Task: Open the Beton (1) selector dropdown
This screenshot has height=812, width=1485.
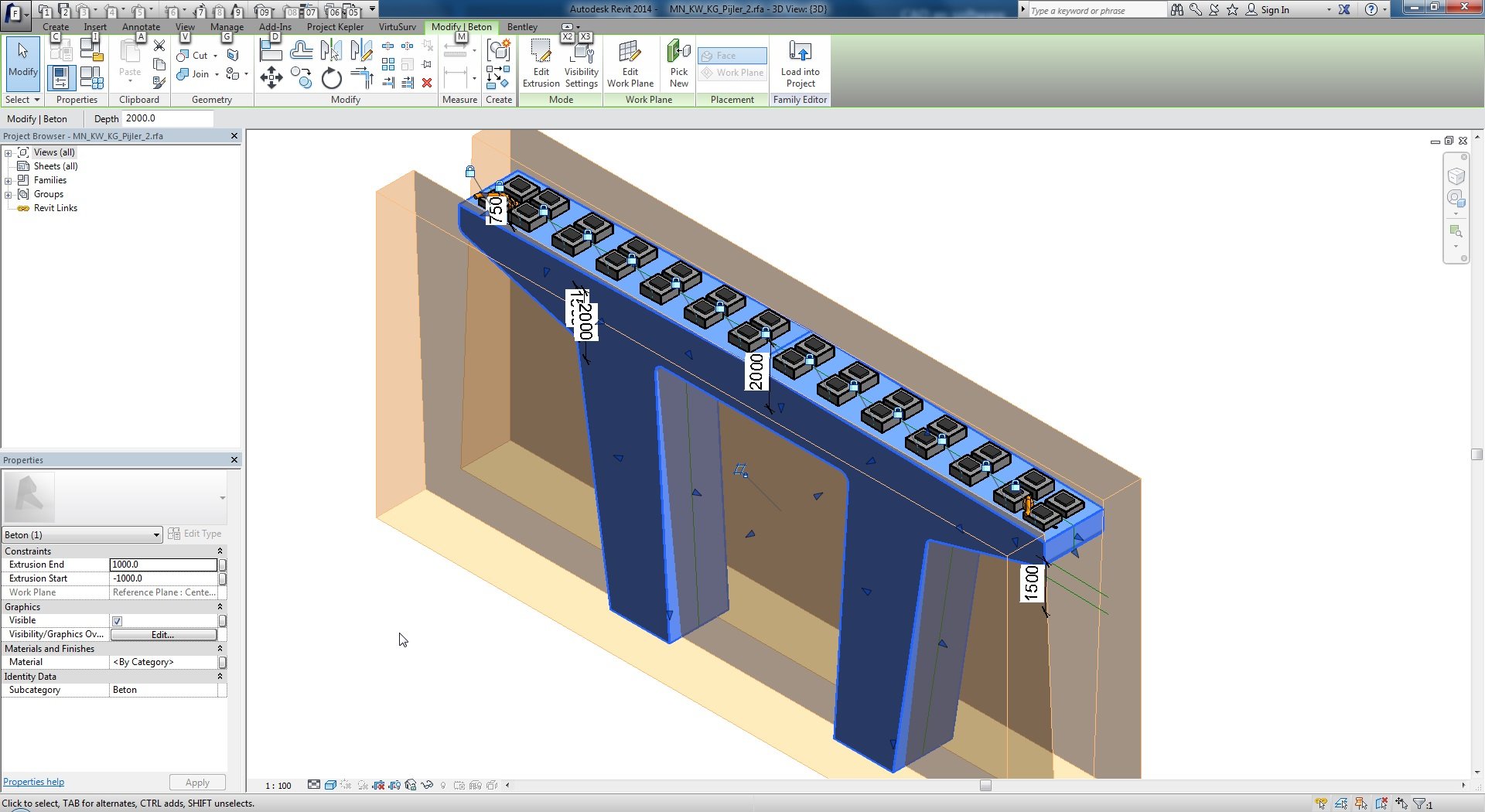Action: [156, 535]
